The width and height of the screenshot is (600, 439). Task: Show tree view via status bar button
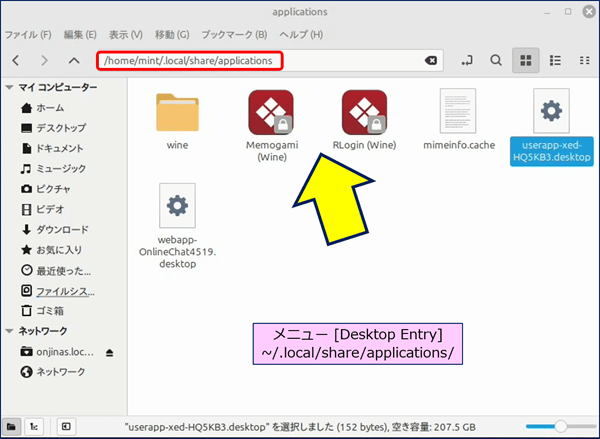tap(34, 426)
